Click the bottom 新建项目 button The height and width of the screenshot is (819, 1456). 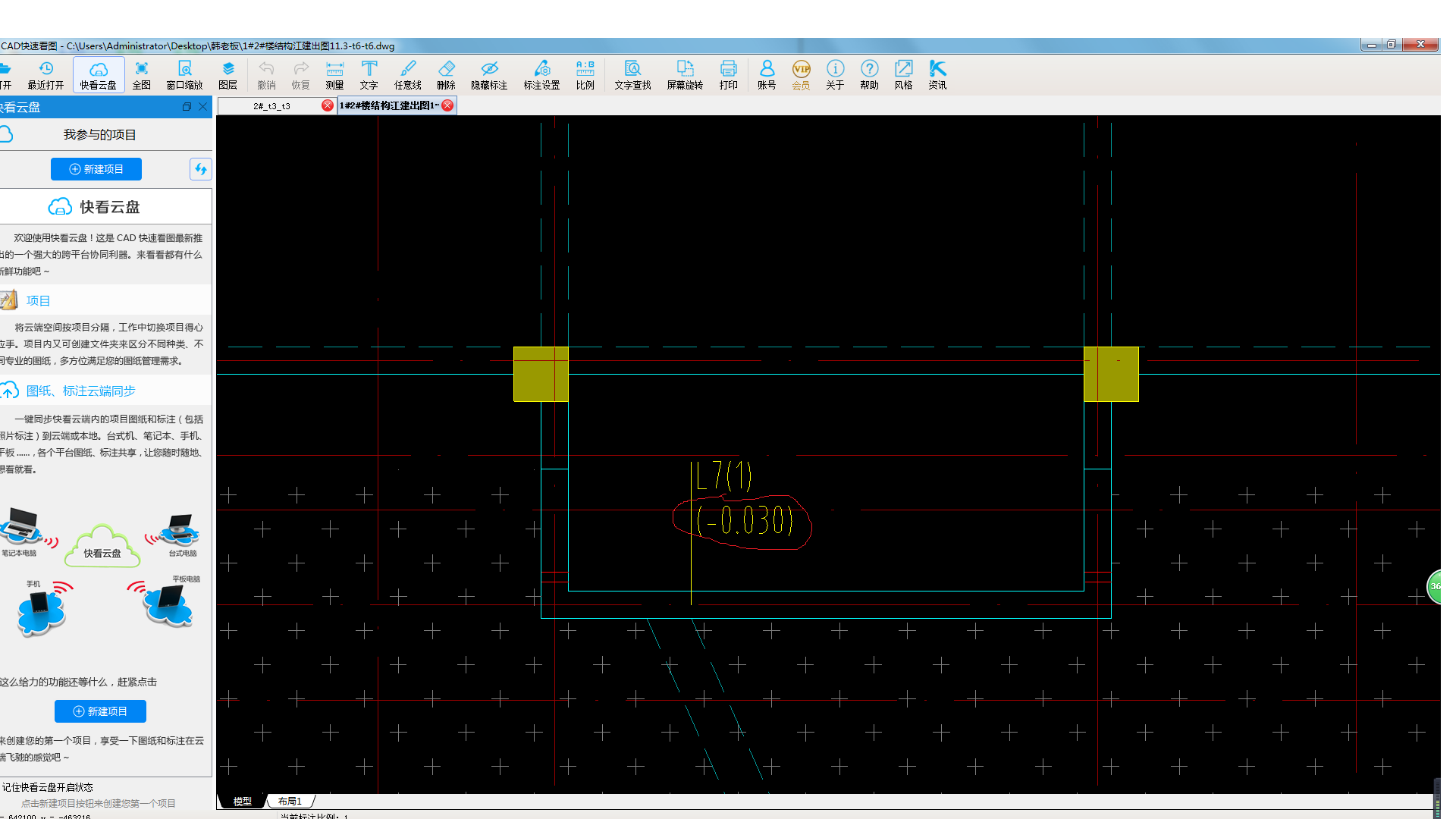point(100,711)
